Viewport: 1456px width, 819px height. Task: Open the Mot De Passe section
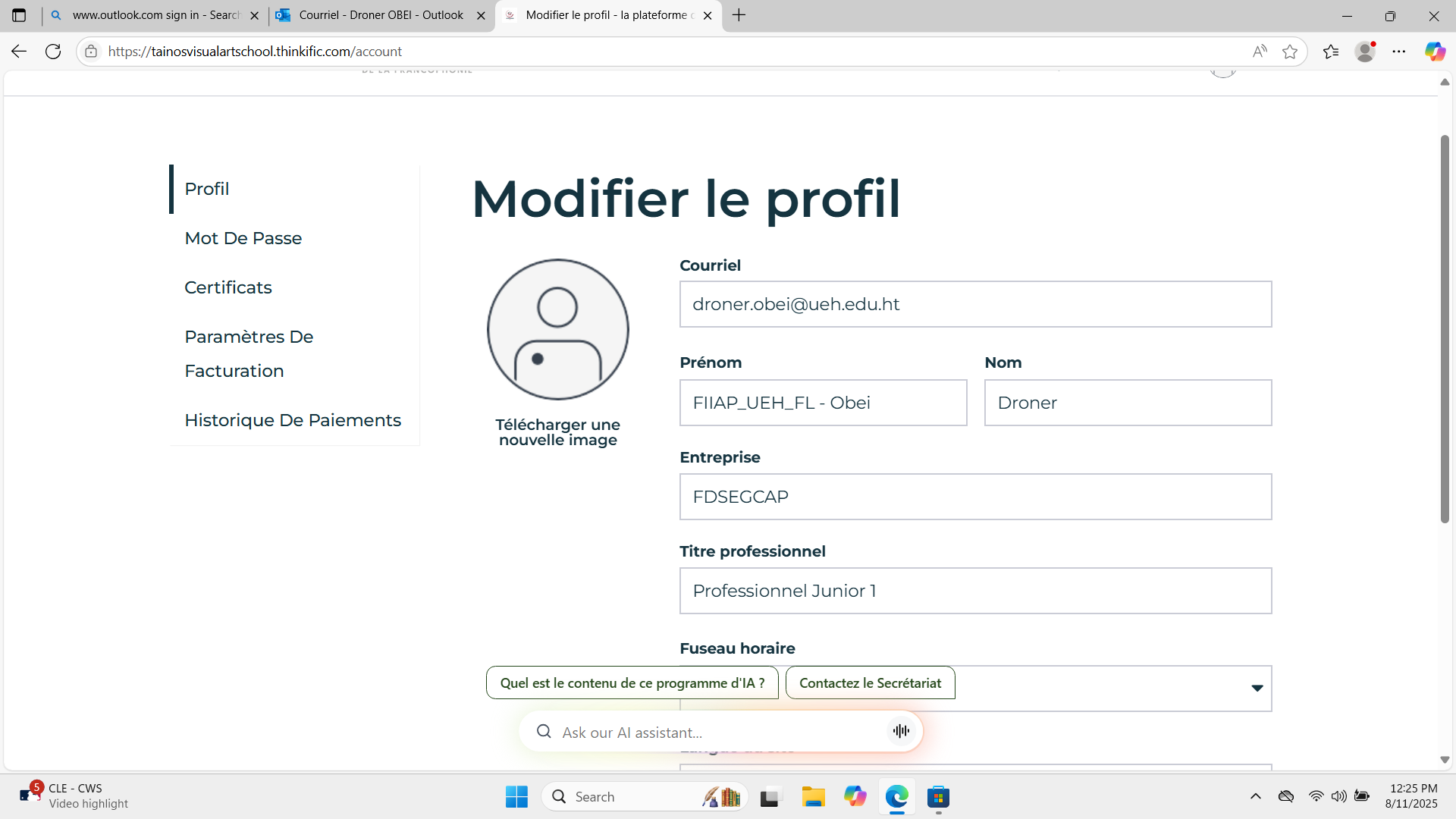click(243, 238)
